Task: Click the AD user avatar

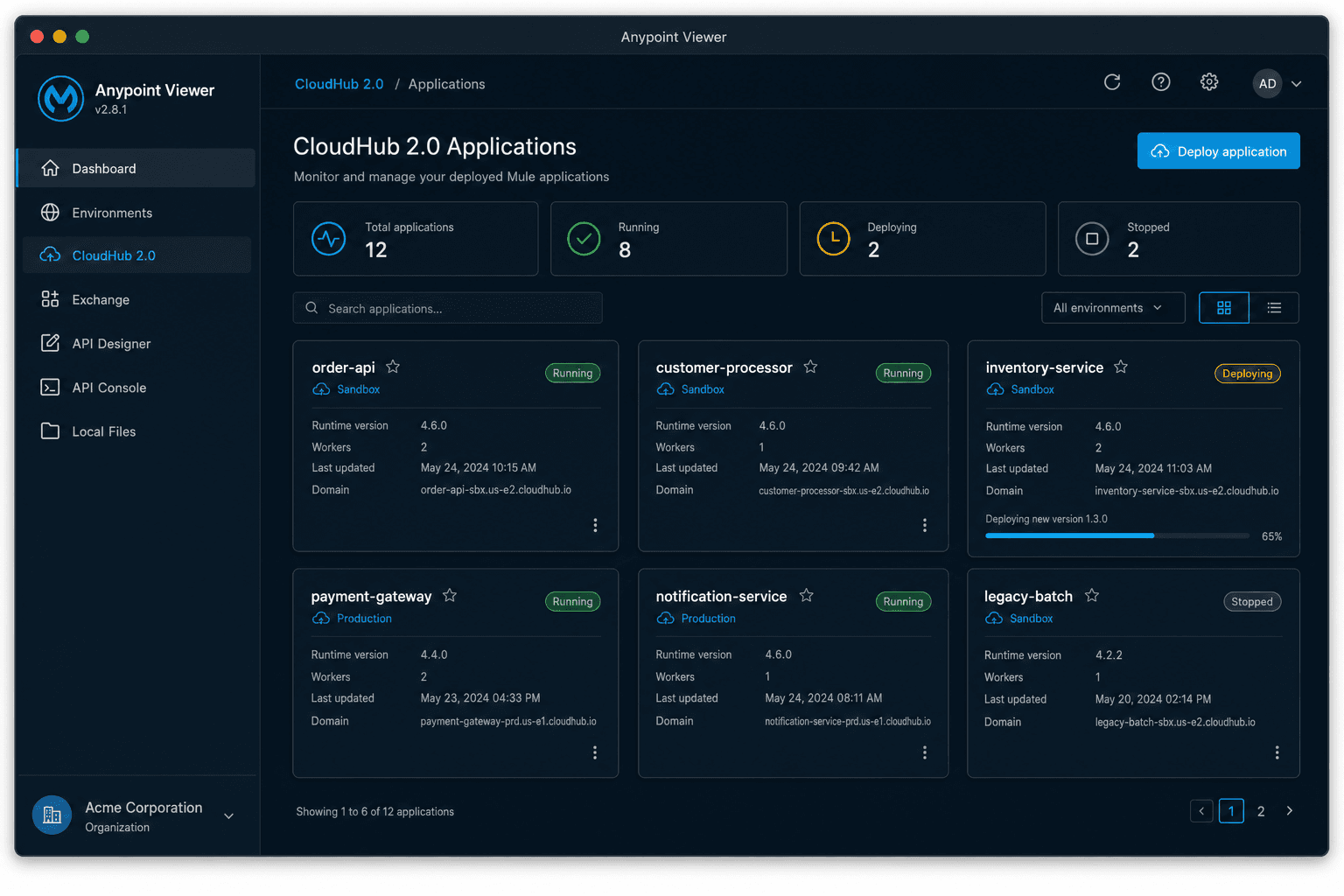Action: tap(1267, 84)
